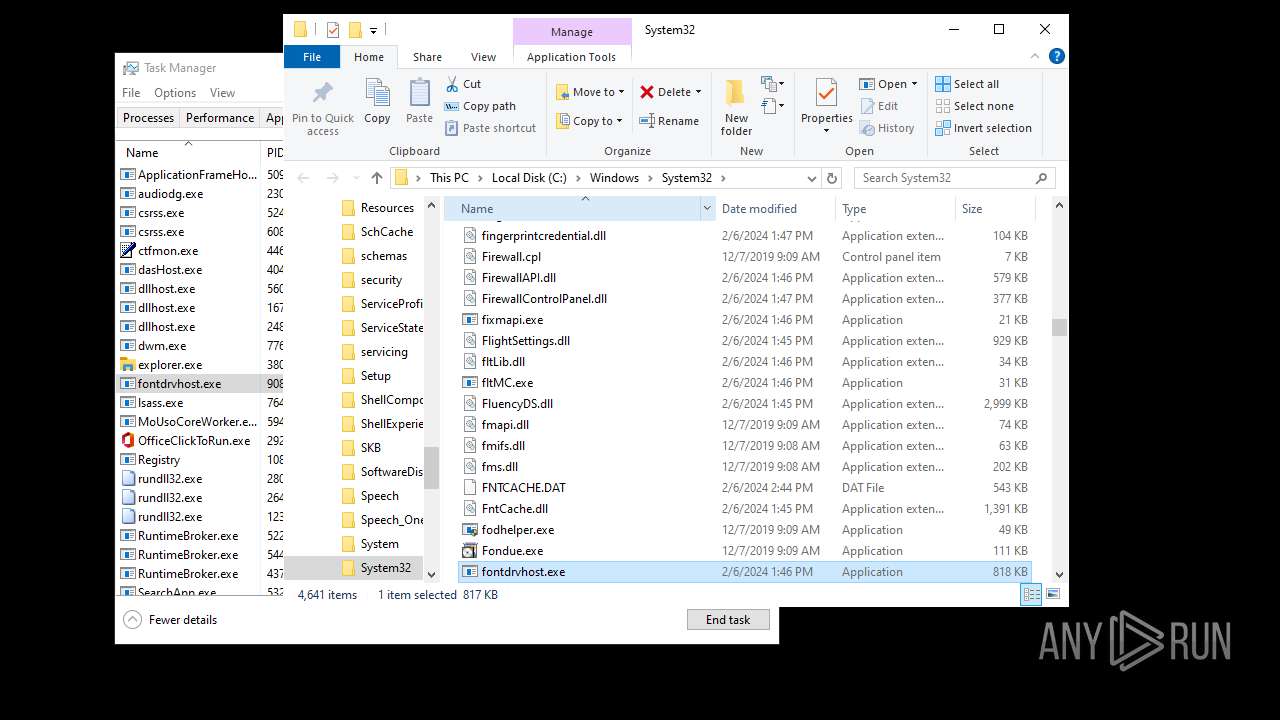
Task: Click History in the Open group
Action: click(x=886, y=128)
